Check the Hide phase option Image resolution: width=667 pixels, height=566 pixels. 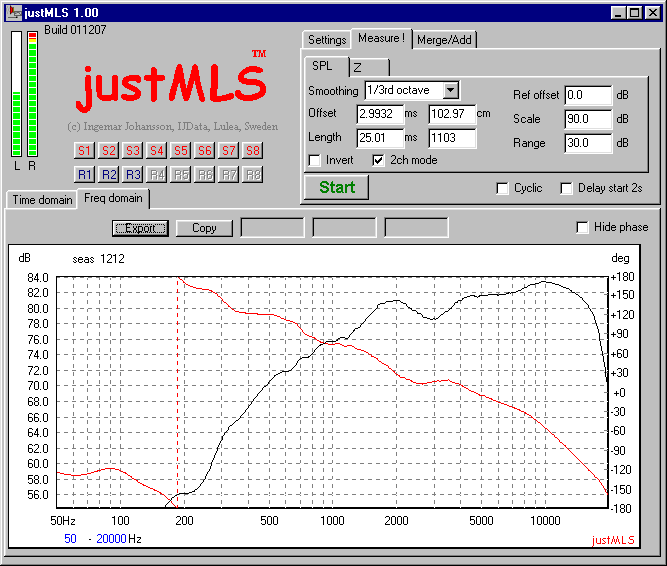[582, 227]
